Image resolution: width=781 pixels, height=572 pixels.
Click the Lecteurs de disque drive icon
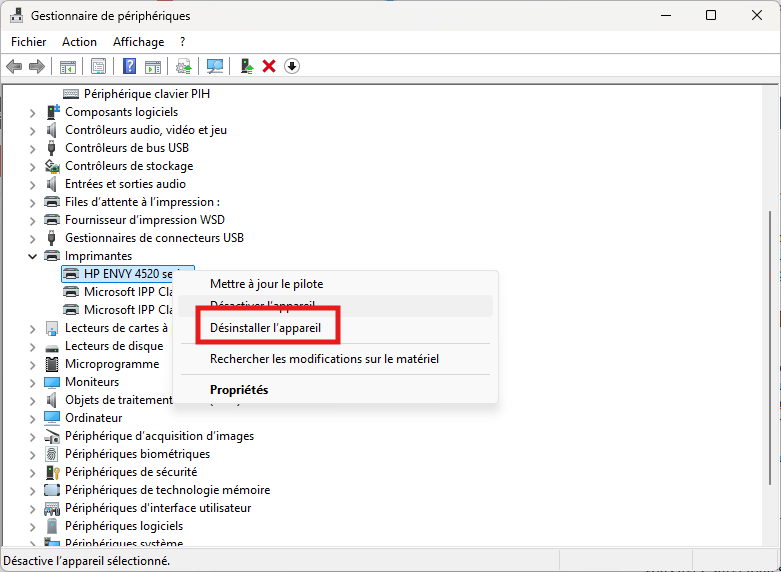[x=52, y=347]
